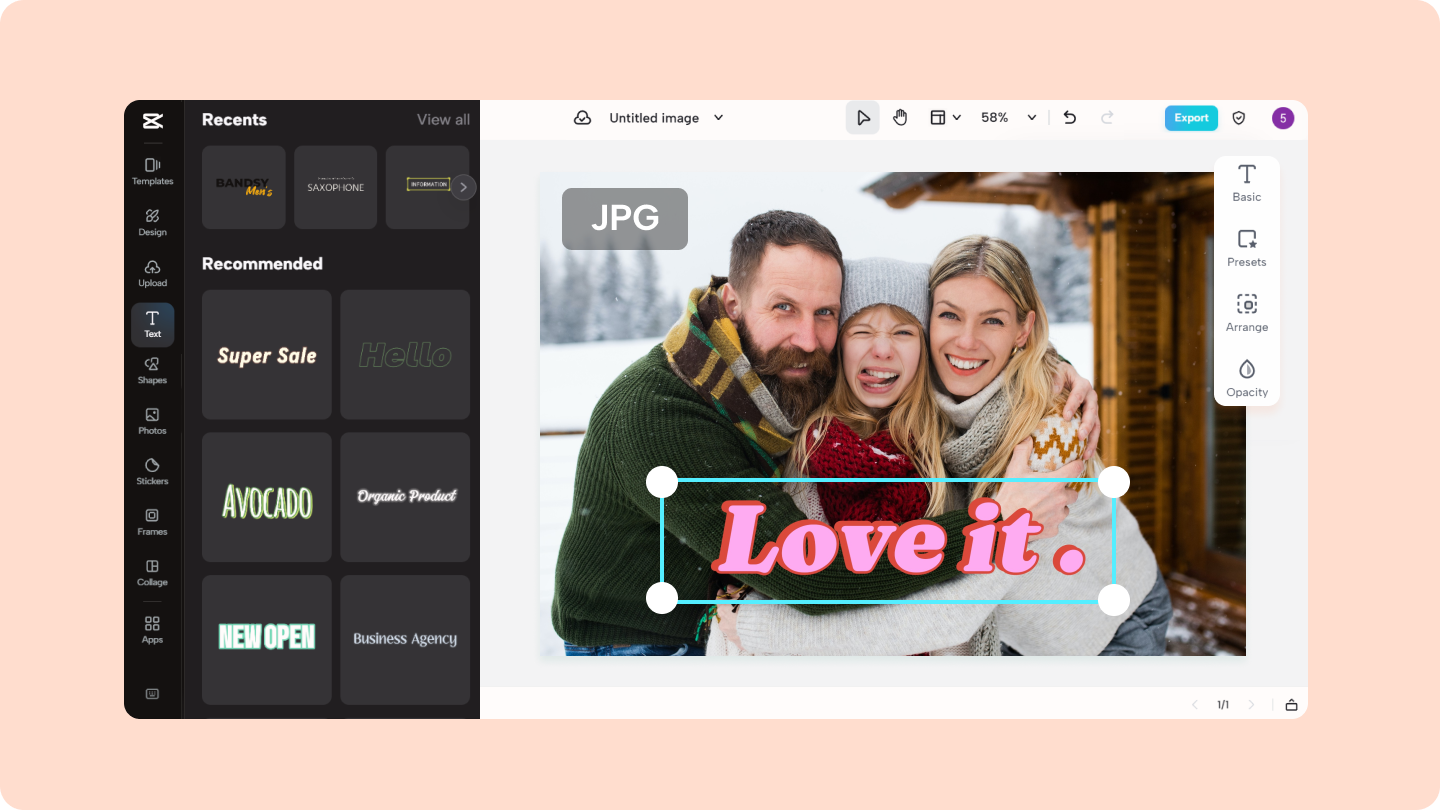Pick the BANDSY Men's recent text style
The width and height of the screenshot is (1440, 810).
click(244, 187)
